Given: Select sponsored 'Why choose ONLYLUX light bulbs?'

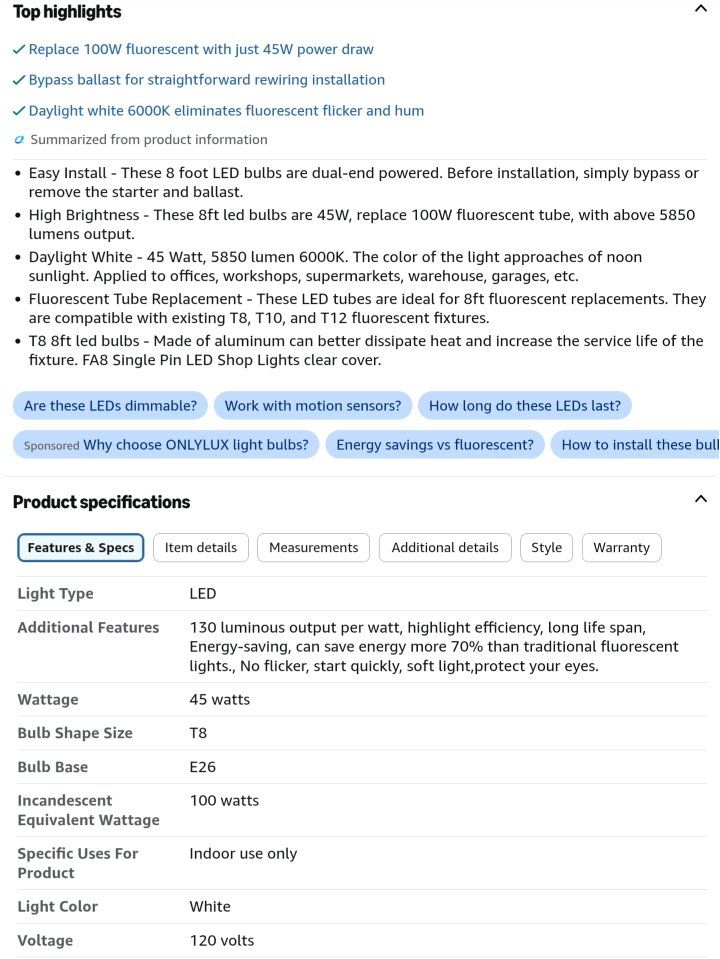Looking at the screenshot, I should coord(166,445).
